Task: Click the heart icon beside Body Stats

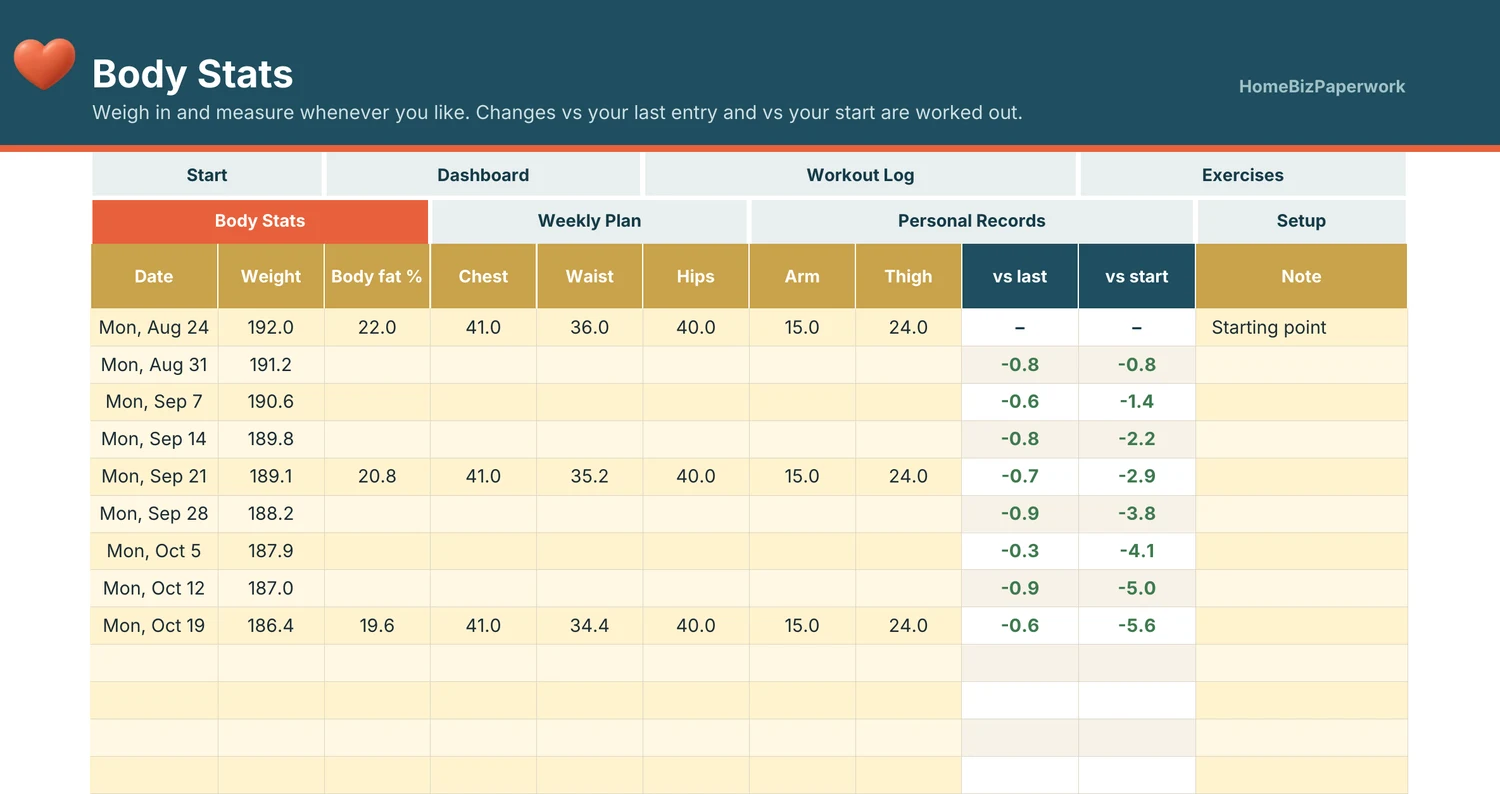Action: [x=44, y=64]
